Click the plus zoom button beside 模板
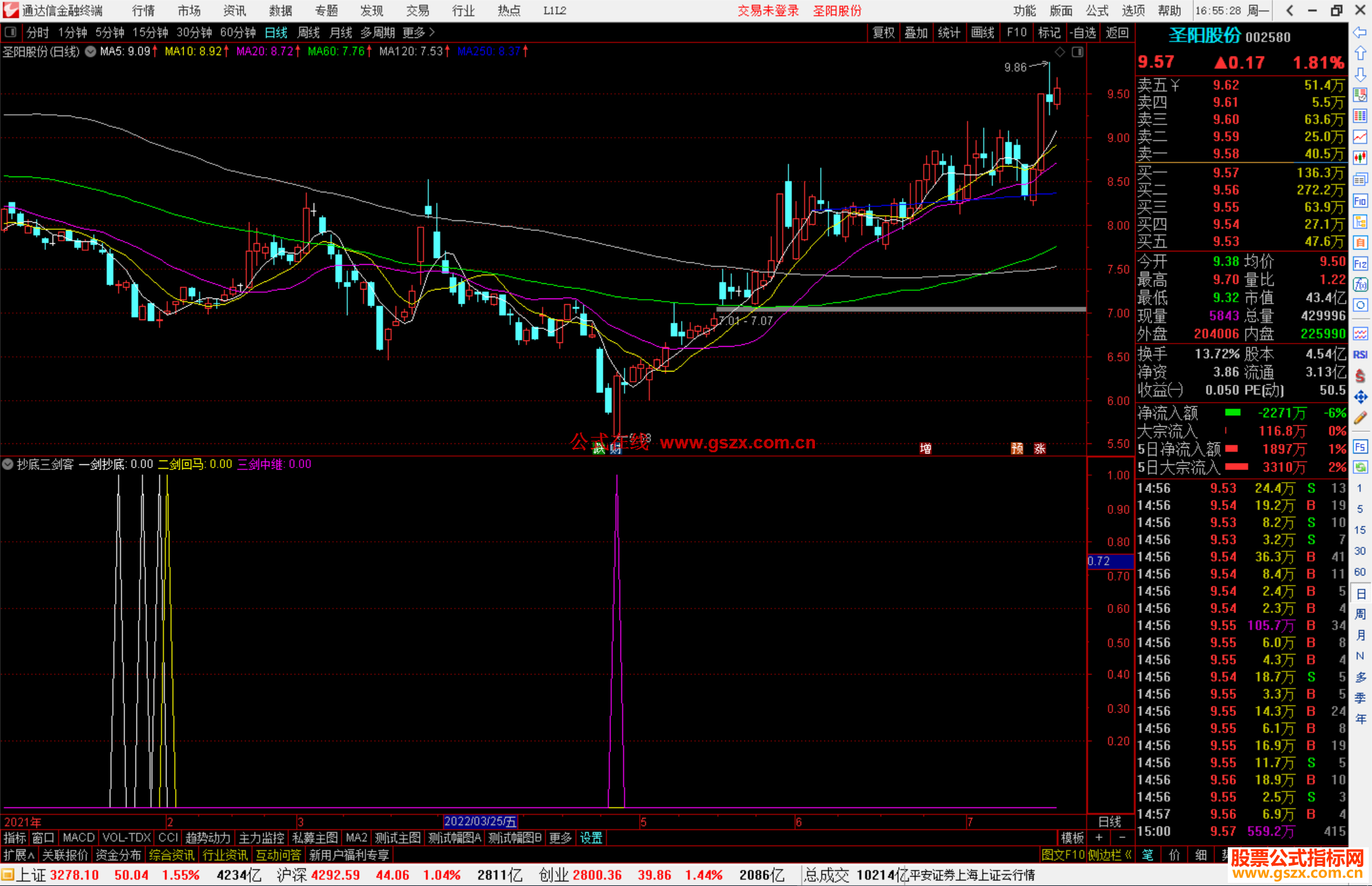Viewport: 1372px width, 886px height. point(1099,838)
